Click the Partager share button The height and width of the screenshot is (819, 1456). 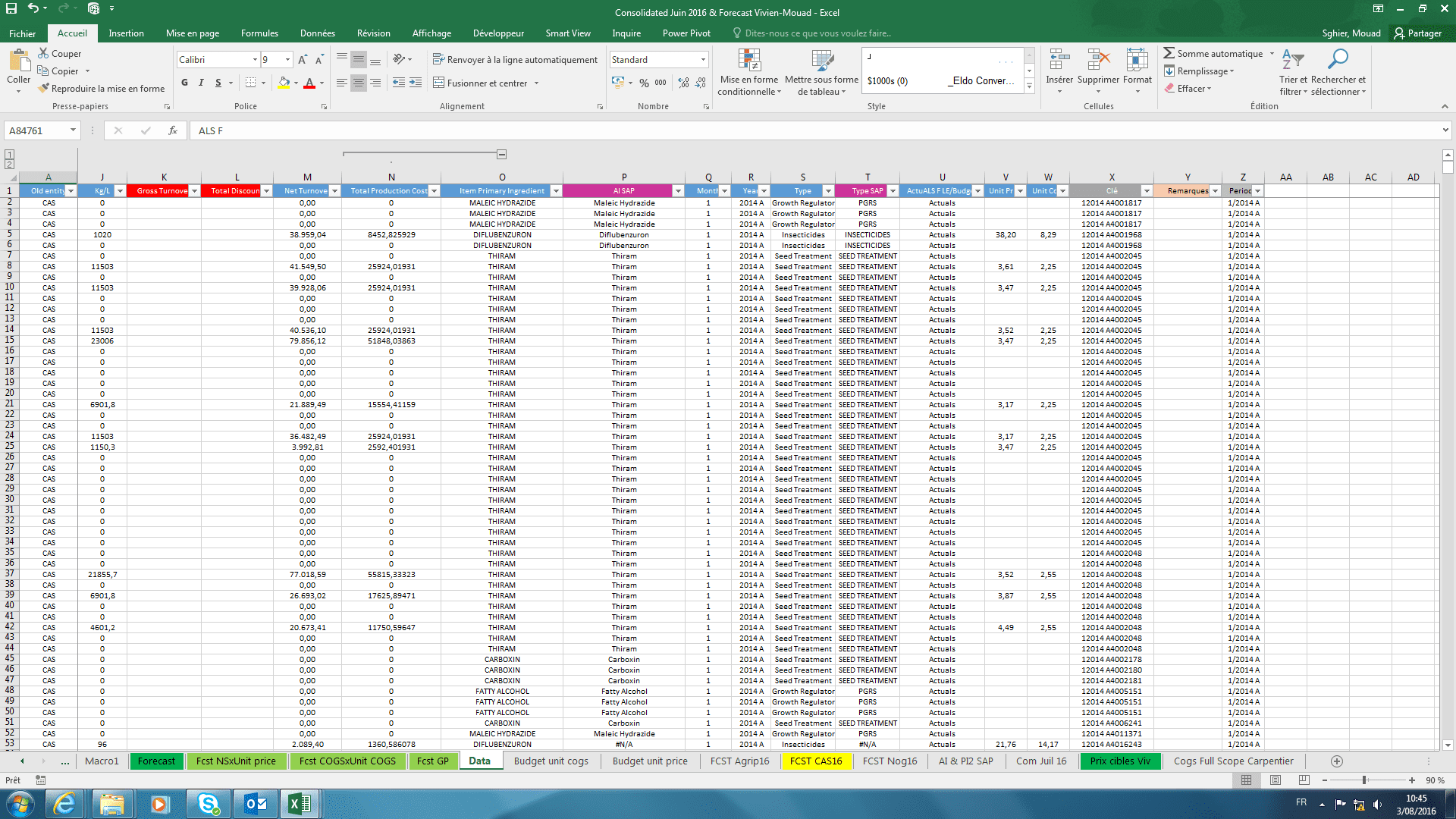1417,33
